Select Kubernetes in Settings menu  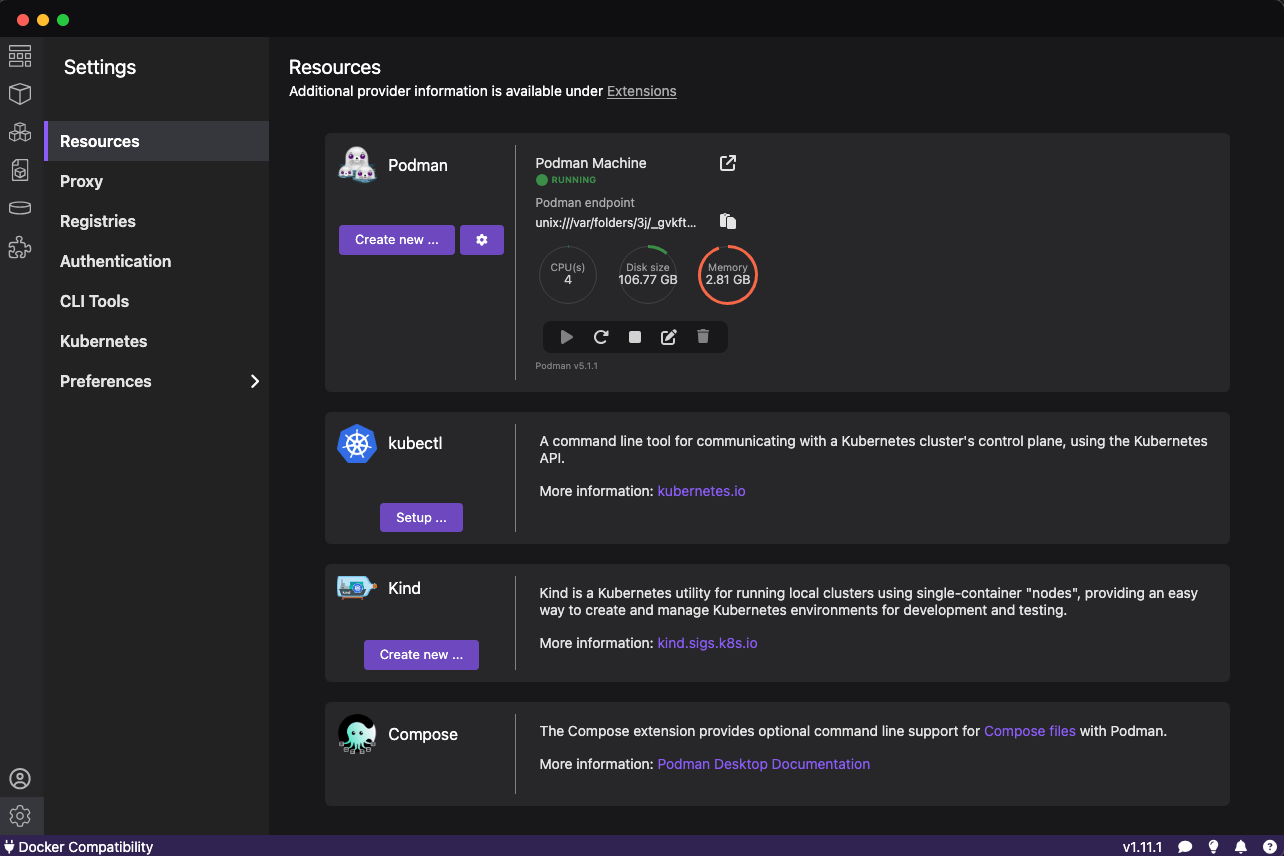(x=157, y=341)
